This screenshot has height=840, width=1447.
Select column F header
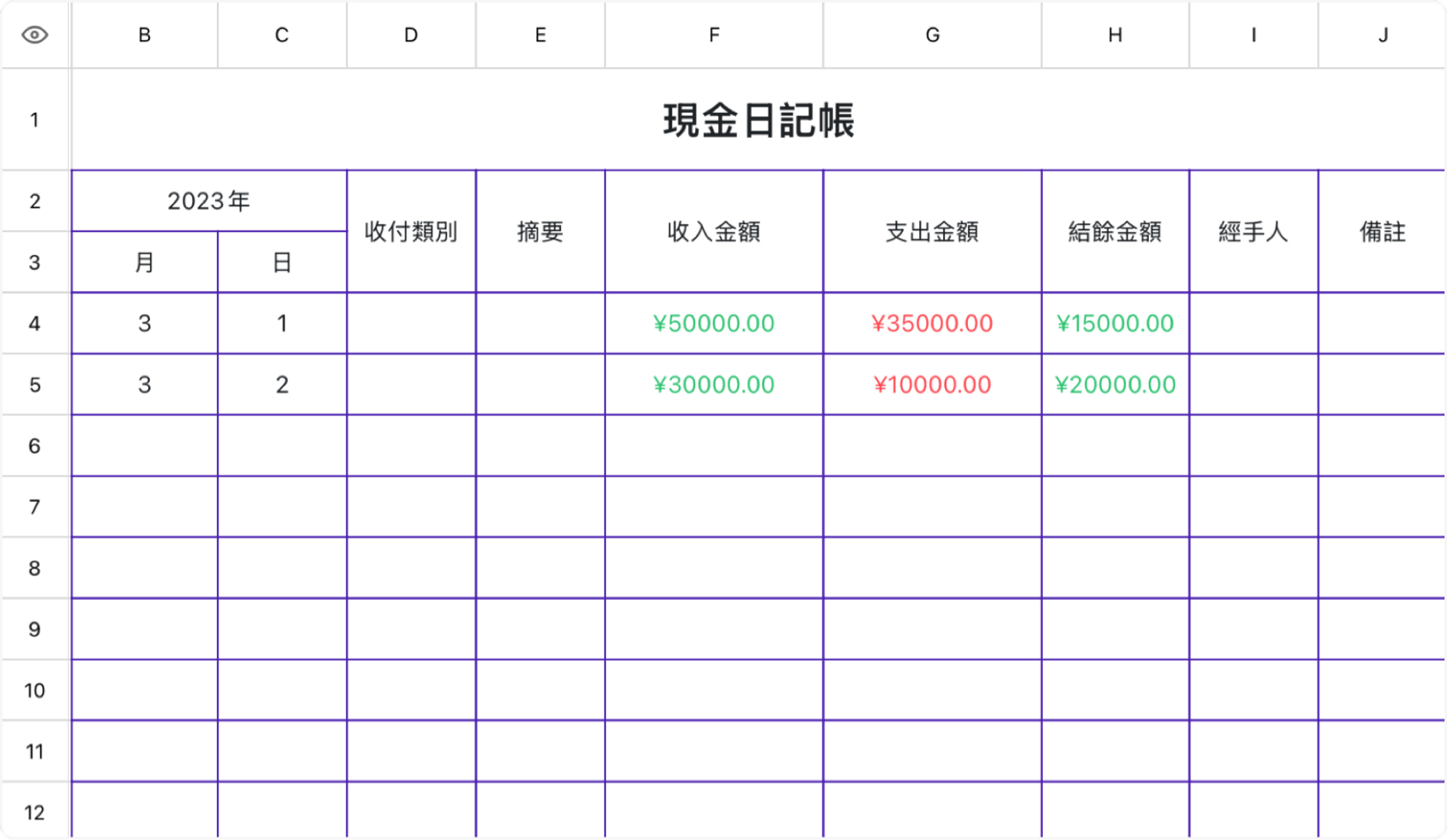point(714,35)
